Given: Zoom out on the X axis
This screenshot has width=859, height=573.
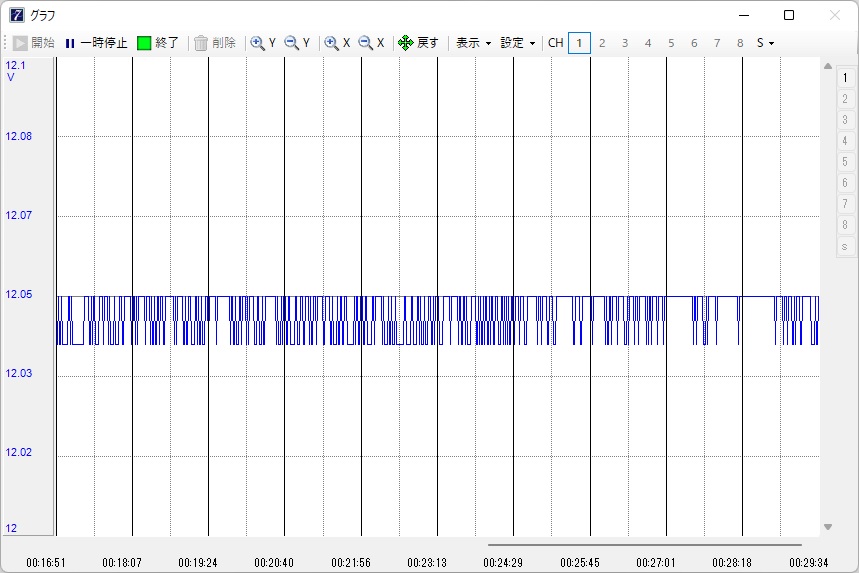Looking at the screenshot, I should (371, 43).
